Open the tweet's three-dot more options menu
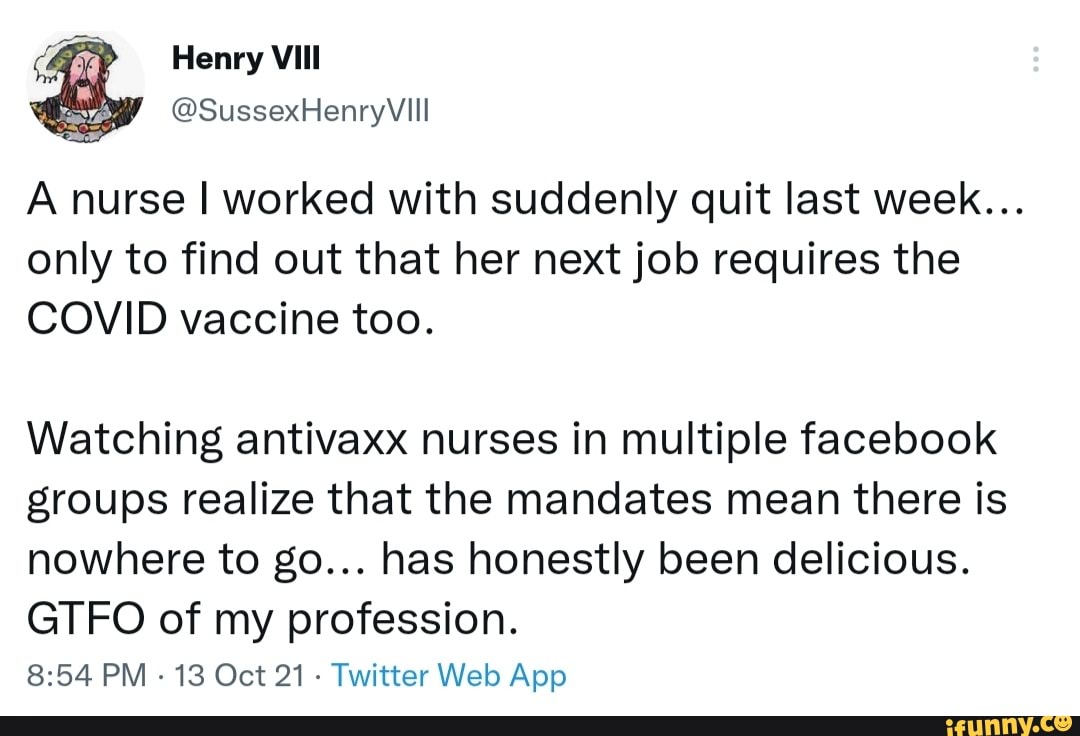 1035,61
